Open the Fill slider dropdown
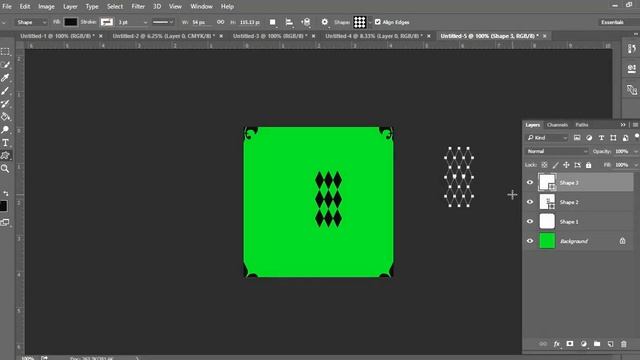 point(636,165)
